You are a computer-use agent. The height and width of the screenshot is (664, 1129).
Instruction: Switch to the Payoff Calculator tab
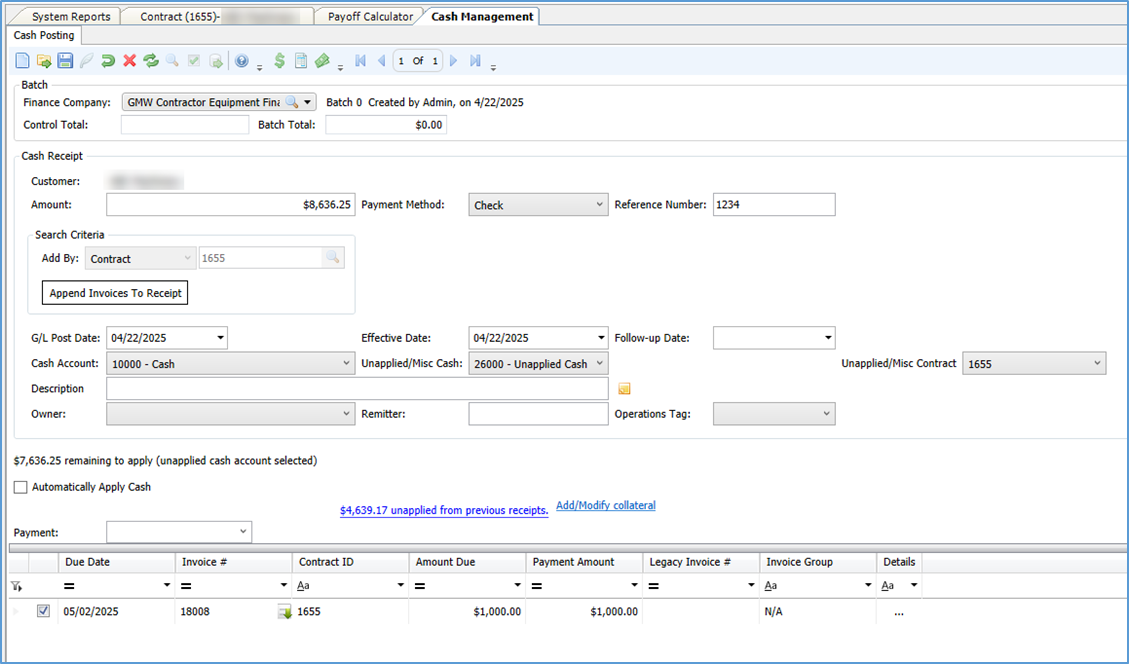click(x=369, y=17)
